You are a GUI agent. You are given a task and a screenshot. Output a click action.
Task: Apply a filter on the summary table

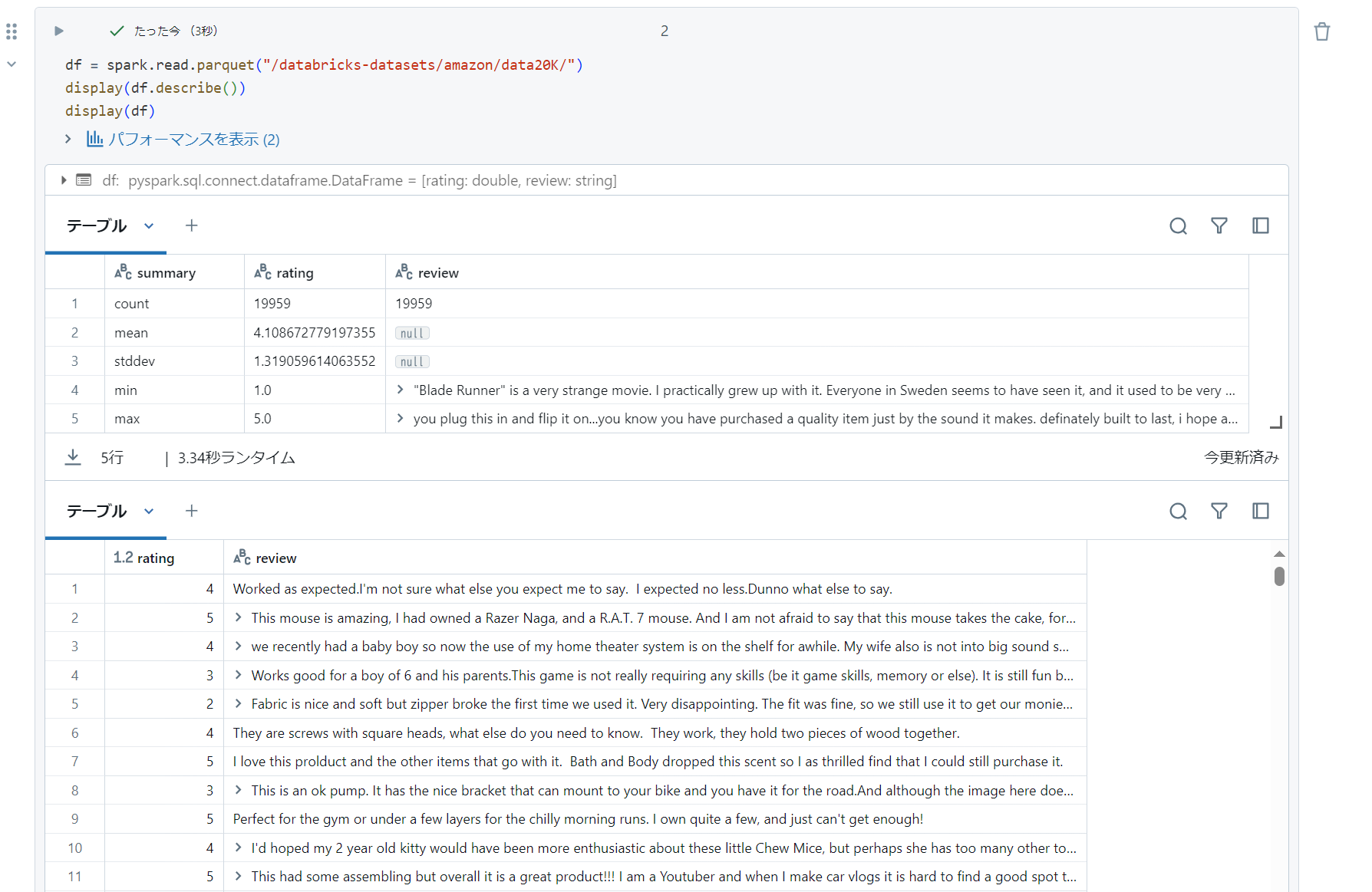(1219, 225)
